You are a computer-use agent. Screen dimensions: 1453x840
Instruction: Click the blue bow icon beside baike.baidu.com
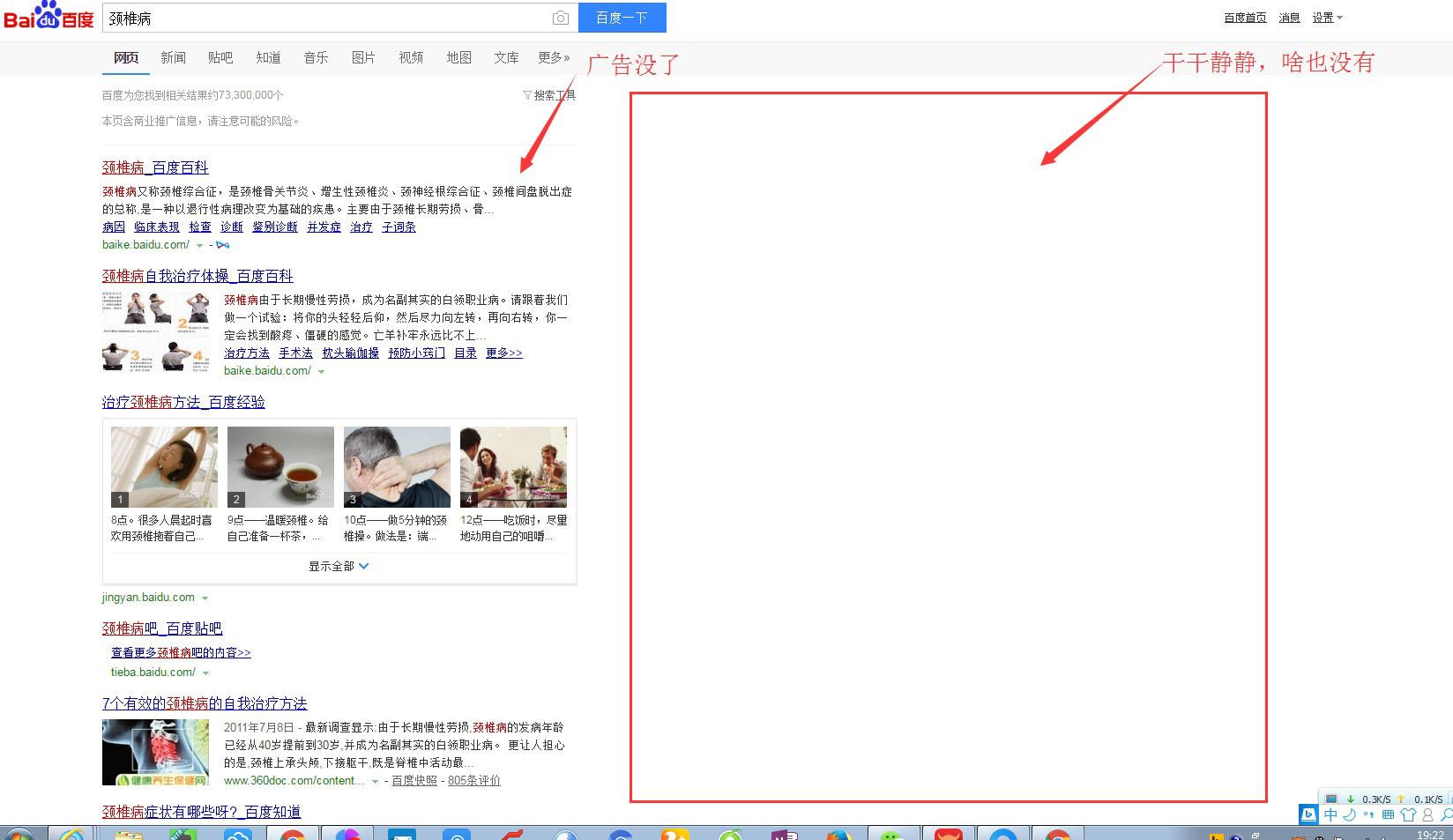(x=222, y=245)
